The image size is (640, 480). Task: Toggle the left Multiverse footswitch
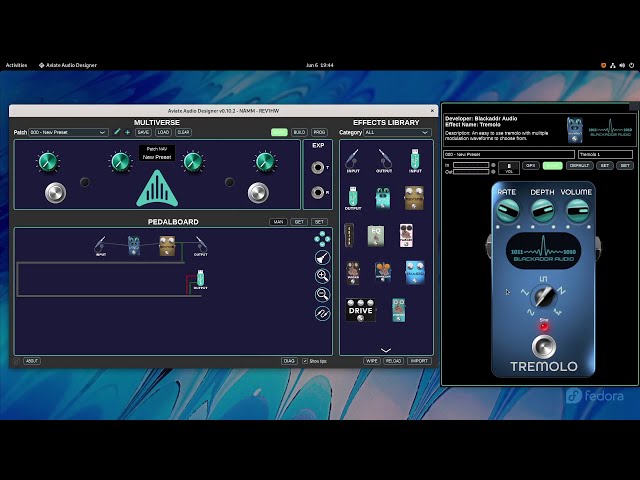coord(56,193)
